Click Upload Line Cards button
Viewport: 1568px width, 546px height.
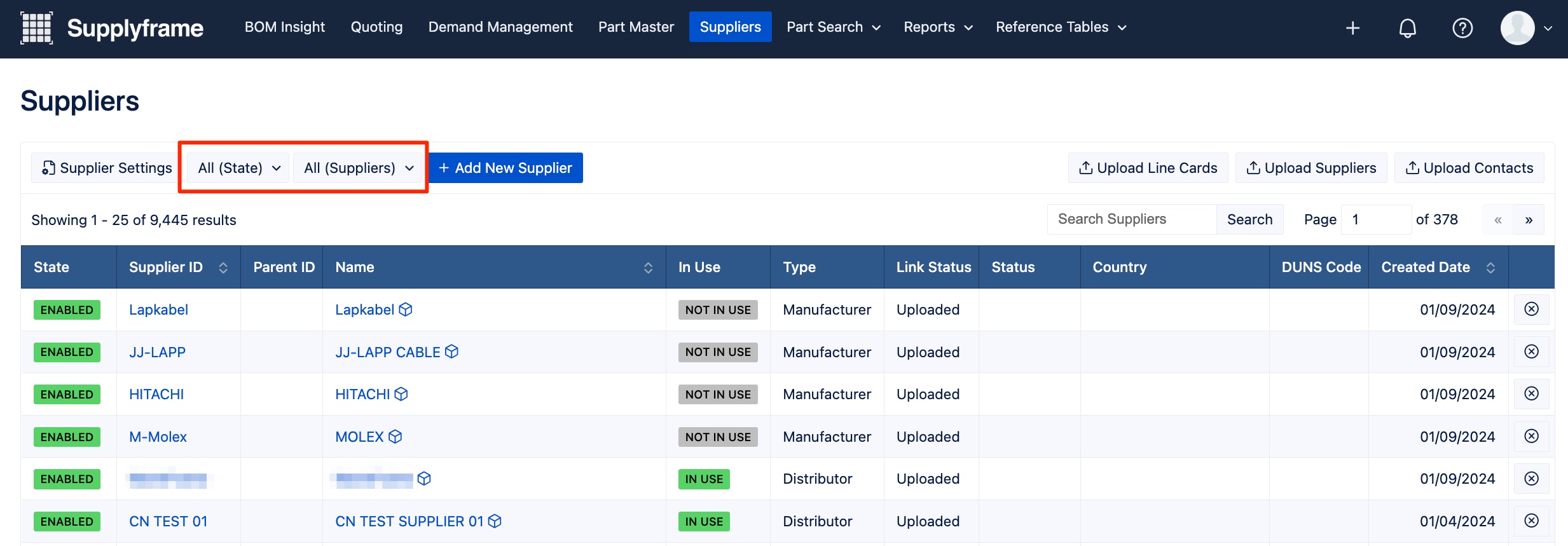[x=1148, y=168]
